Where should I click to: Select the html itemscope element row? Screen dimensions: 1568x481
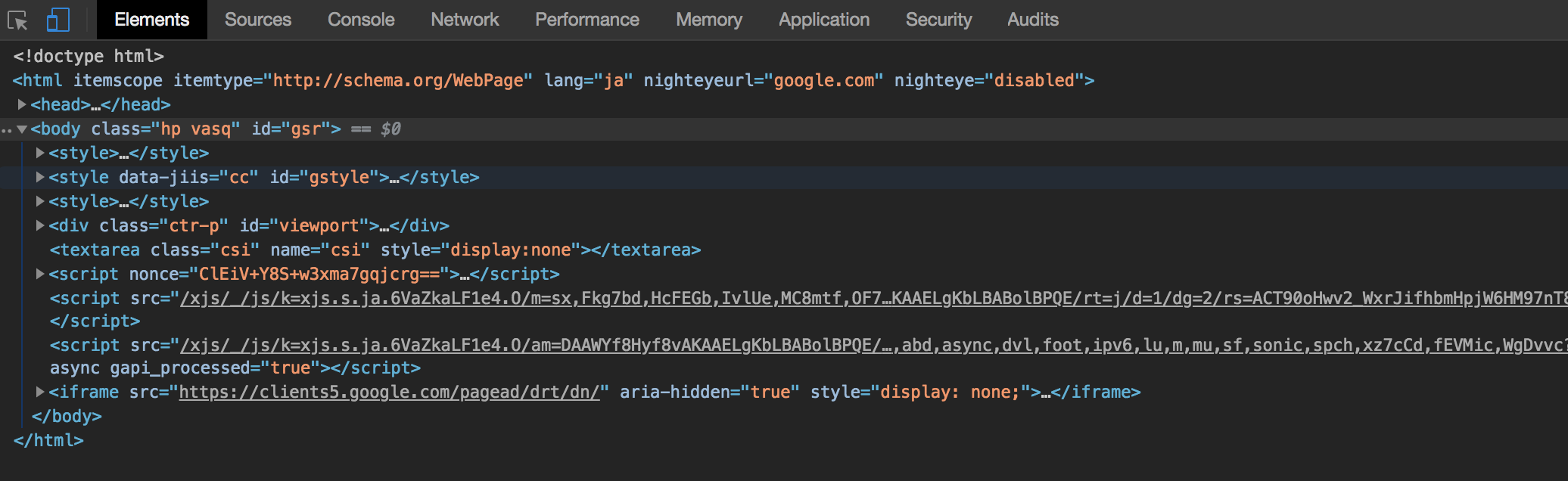(x=553, y=80)
